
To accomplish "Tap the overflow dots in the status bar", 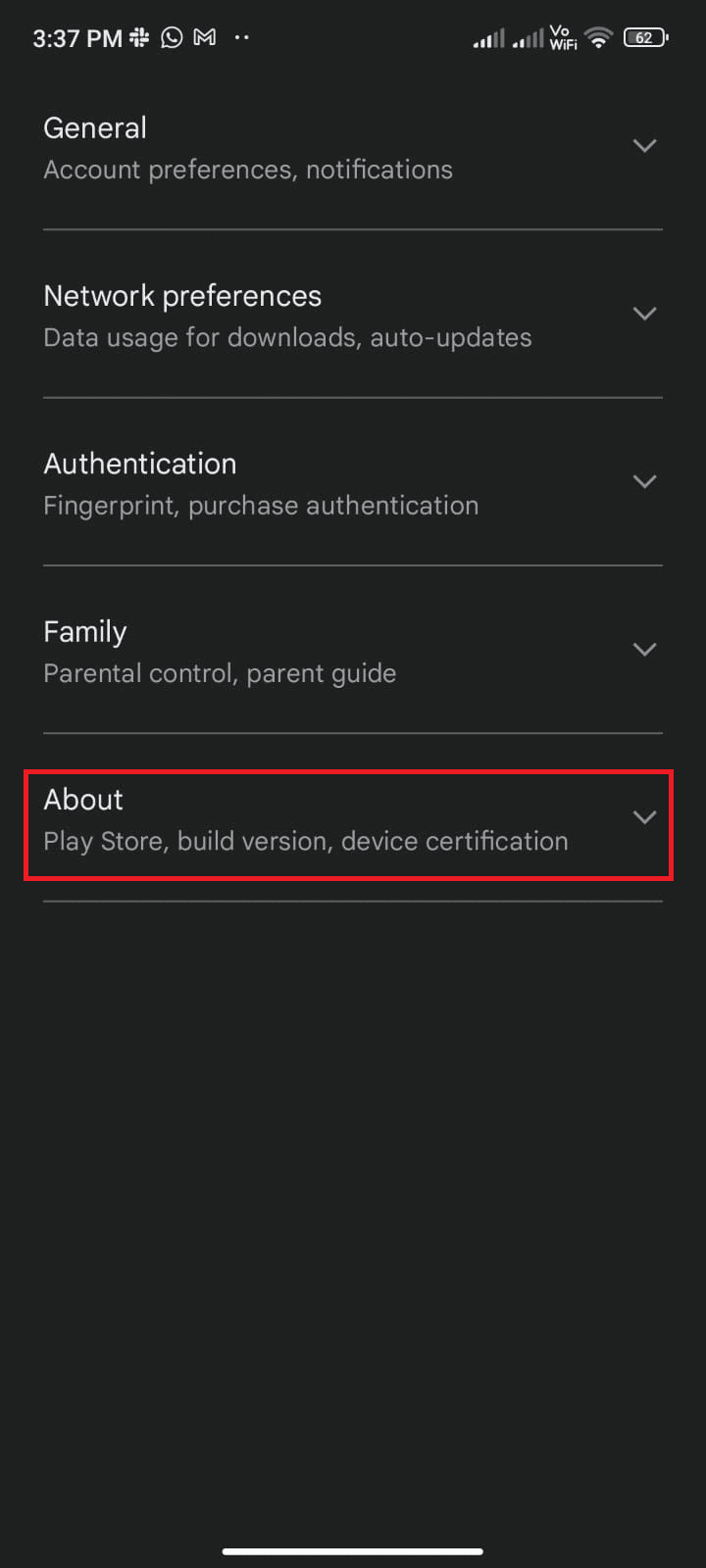I will coord(241,37).
